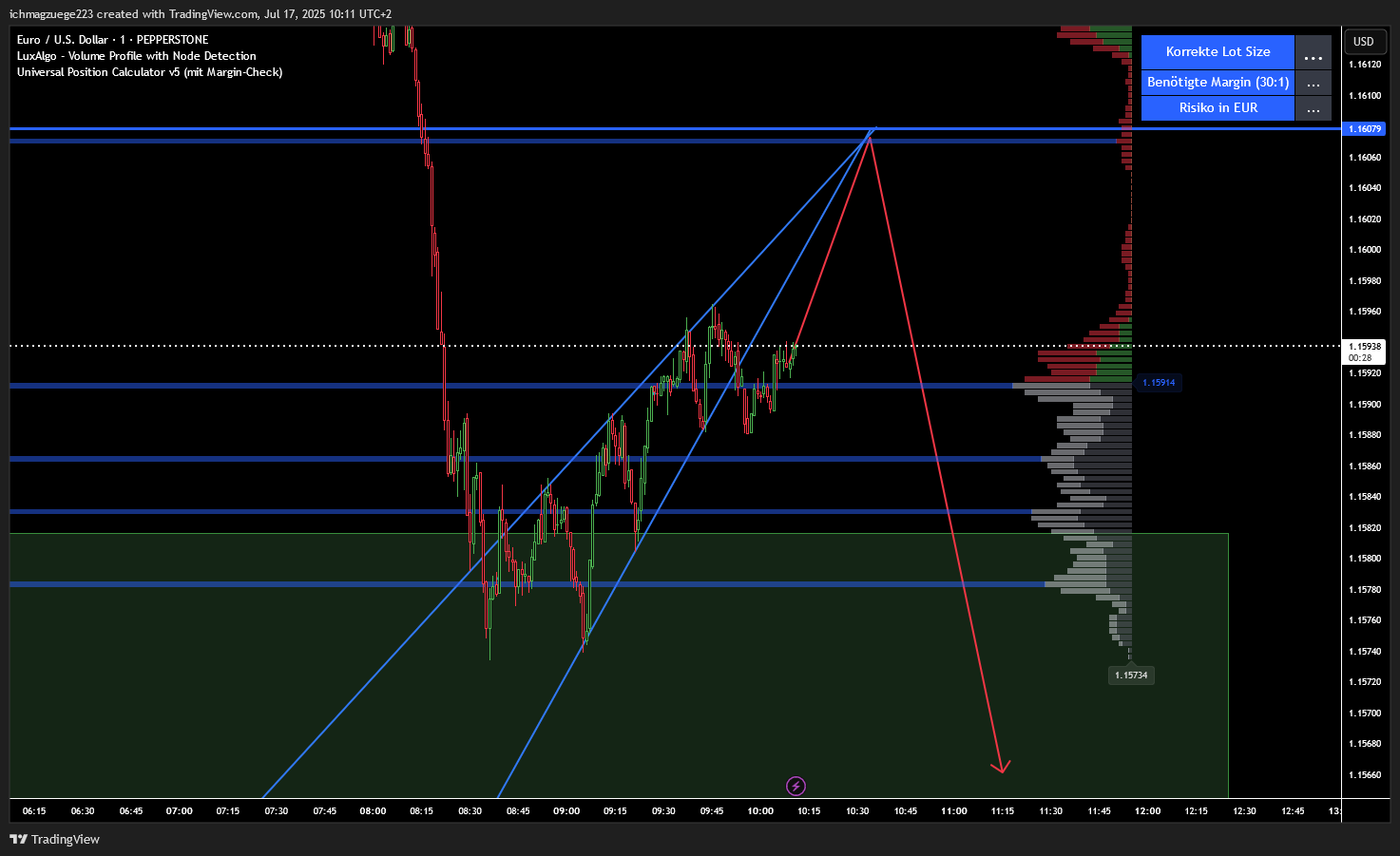Click the 11:45 time axis label
Screen dimensions: 1400x856
point(1099,811)
